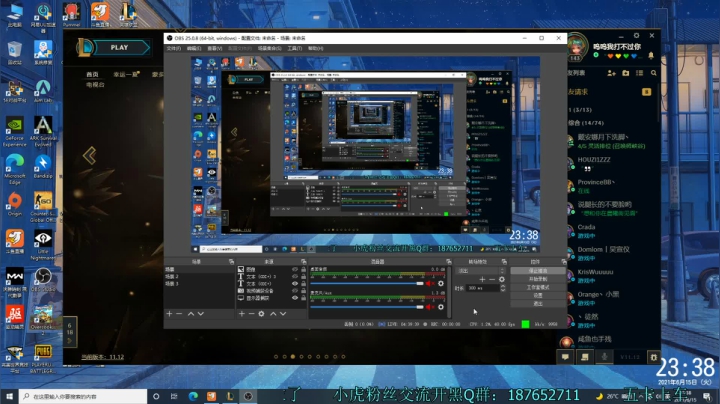Open 查看(V) menu in OBS
The image size is (720, 404).
point(214,48)
